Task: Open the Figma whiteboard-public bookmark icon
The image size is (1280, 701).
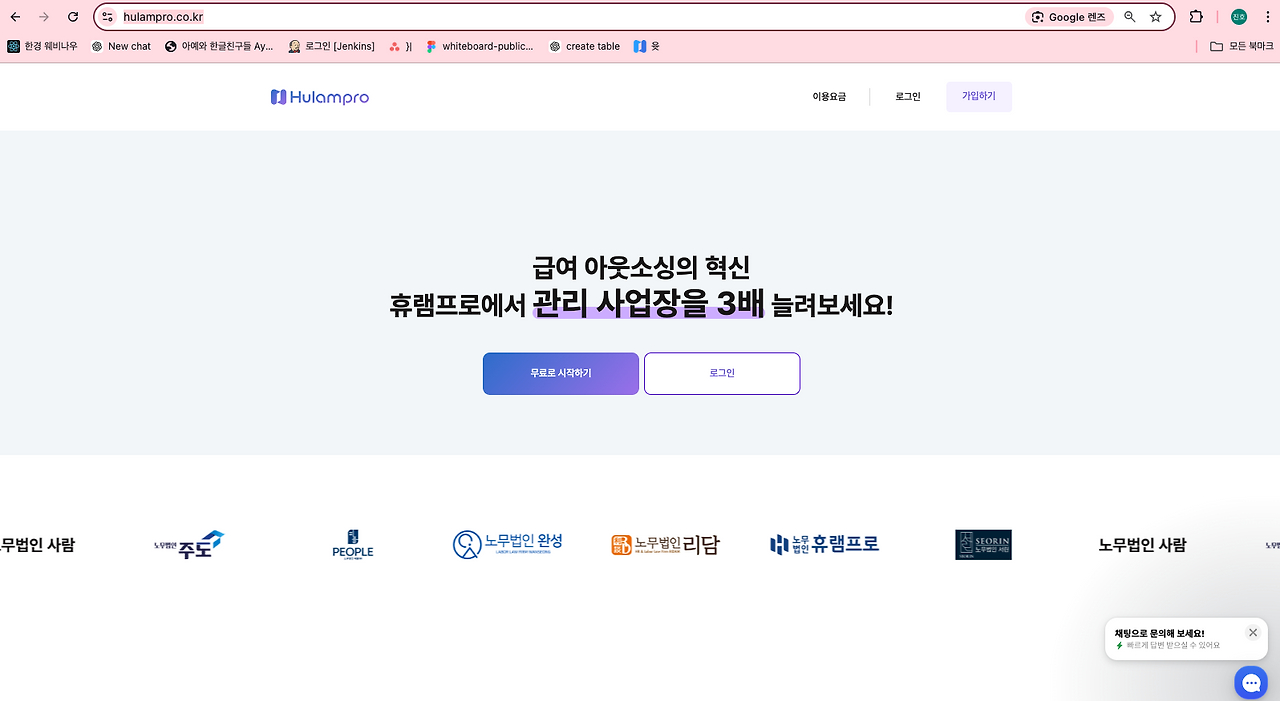Action: click(x=430, y=46)
